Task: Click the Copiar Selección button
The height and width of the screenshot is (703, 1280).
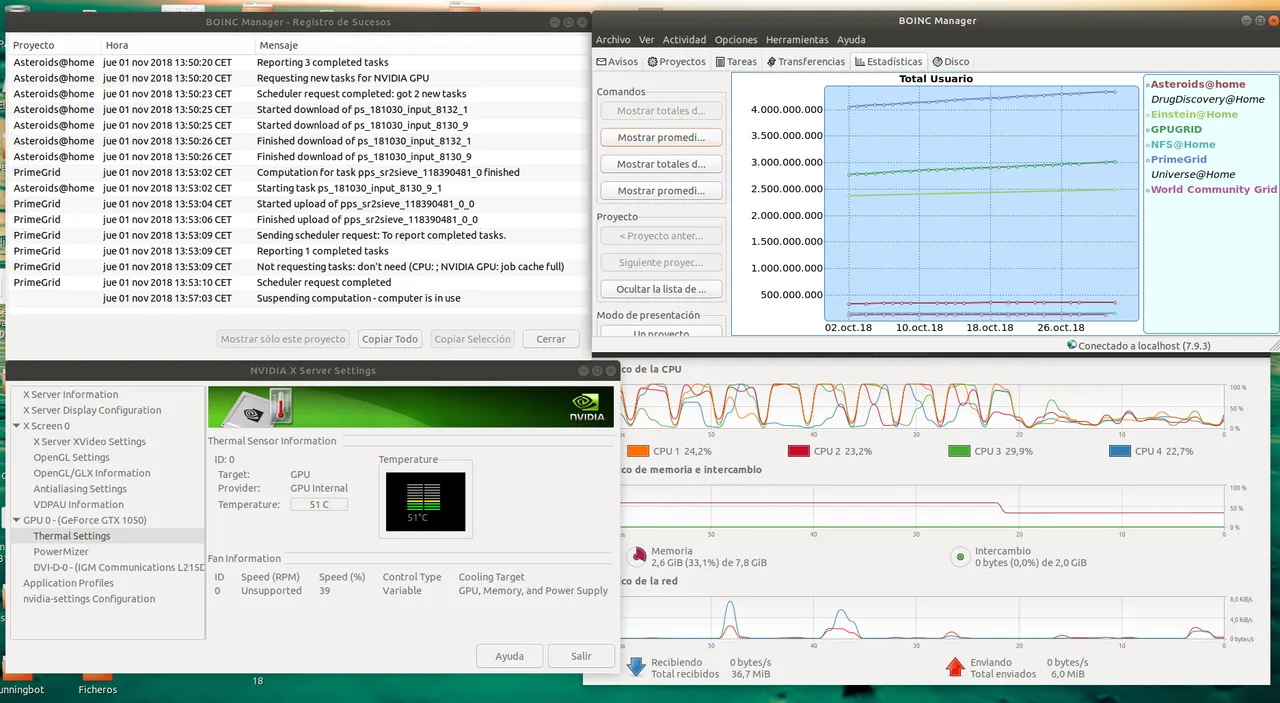Action: (472, 339)
